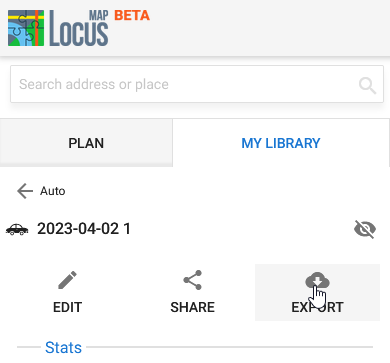Toggle track visibility with crossed-eye icon
This screenshot has height=363, width=390.
[x=365, y=229]
